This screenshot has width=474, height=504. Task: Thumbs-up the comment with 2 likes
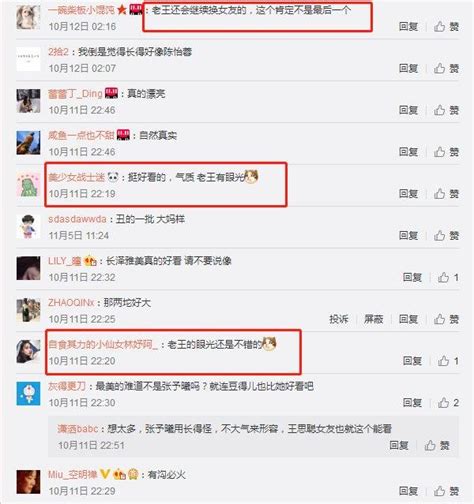[x=448, y=403]
